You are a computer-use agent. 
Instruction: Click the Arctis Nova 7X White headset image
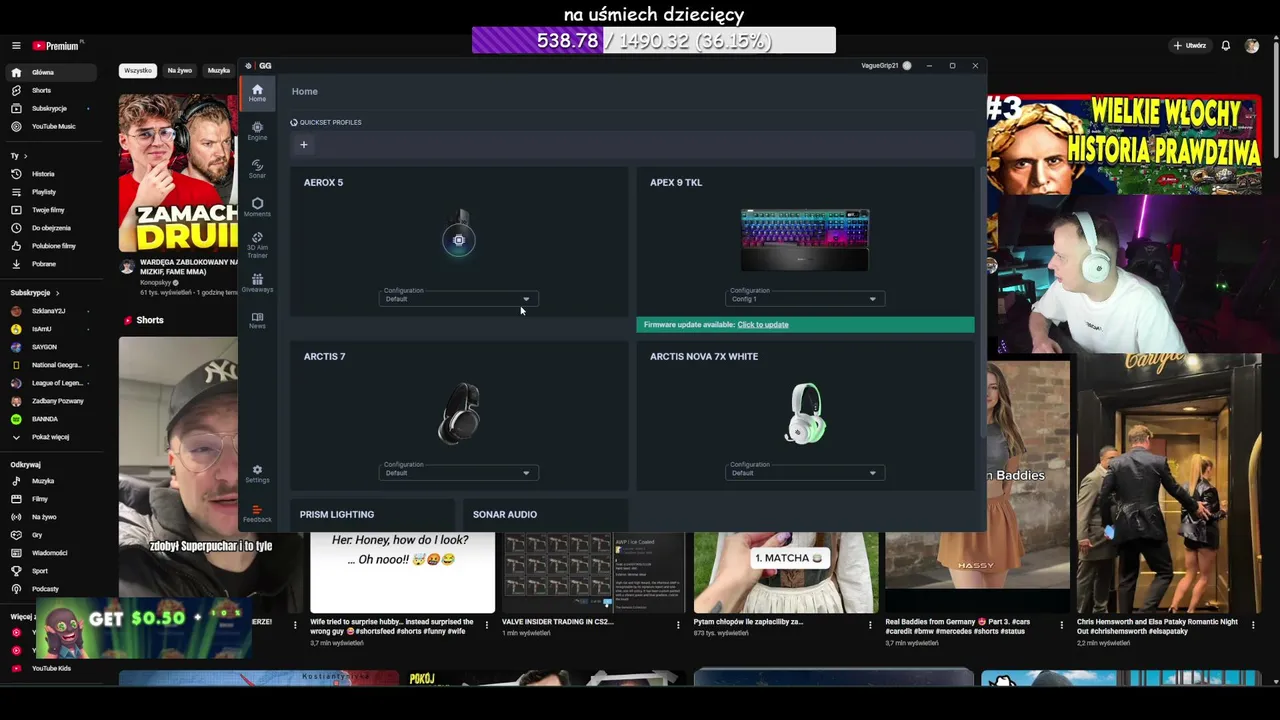coord(805,412)
